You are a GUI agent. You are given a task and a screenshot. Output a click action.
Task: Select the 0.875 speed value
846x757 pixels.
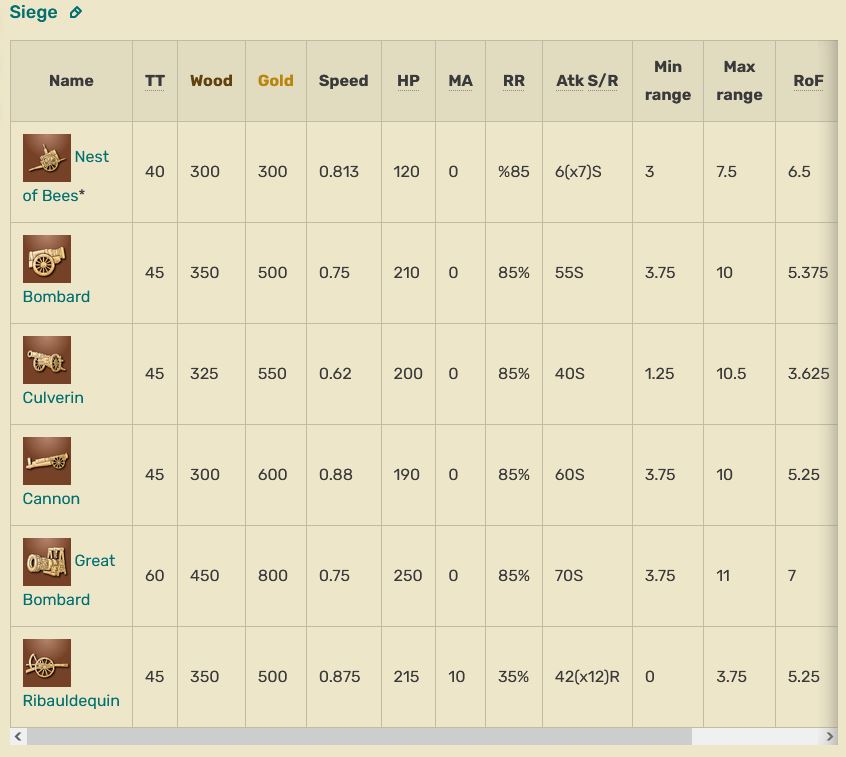click(x=339, y=677)
